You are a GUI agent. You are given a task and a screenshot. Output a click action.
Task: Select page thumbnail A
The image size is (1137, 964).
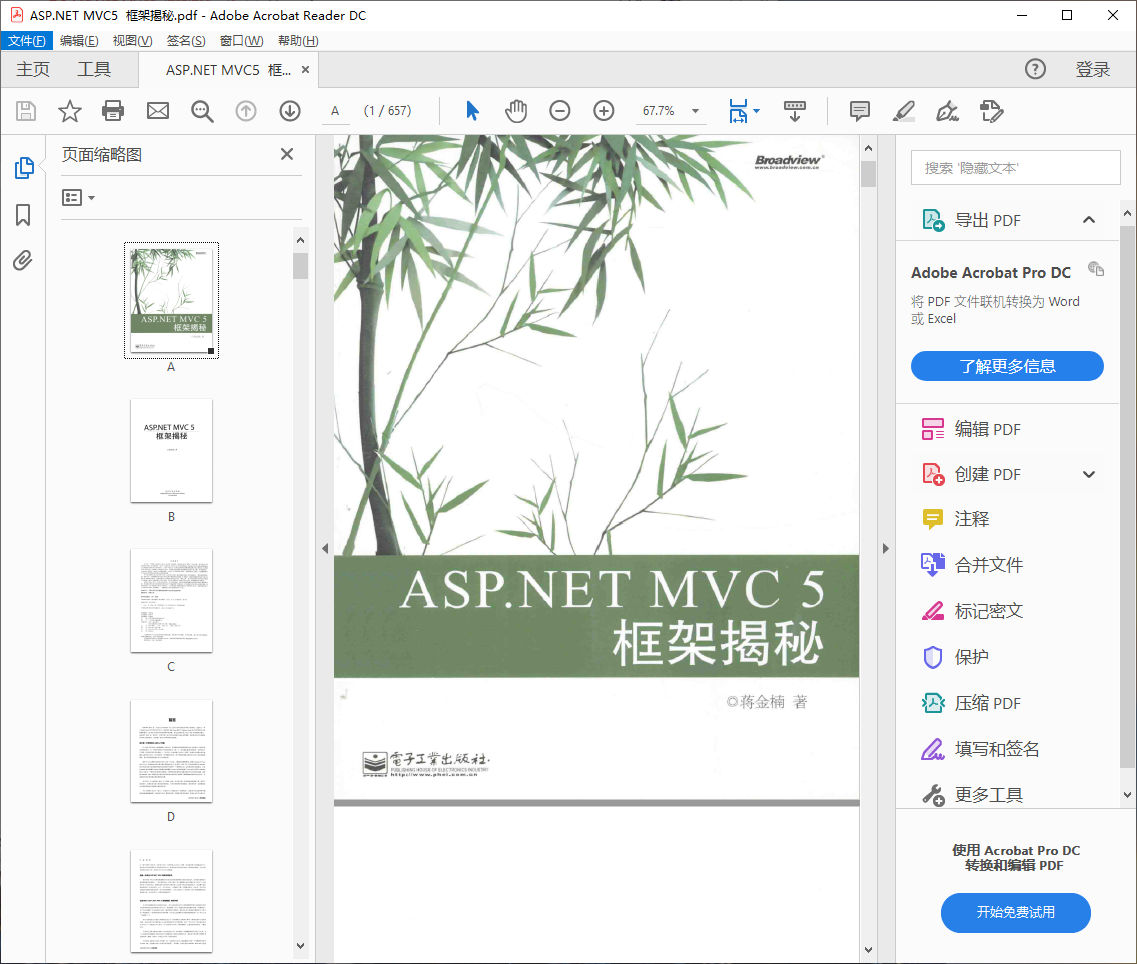click(171, 300)
